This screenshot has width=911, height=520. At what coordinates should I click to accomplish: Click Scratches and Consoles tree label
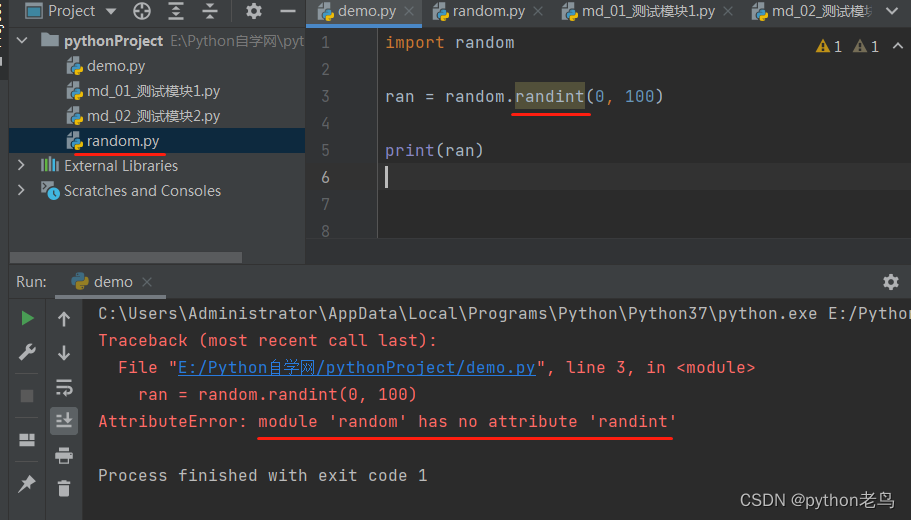[x=142, y=191]
